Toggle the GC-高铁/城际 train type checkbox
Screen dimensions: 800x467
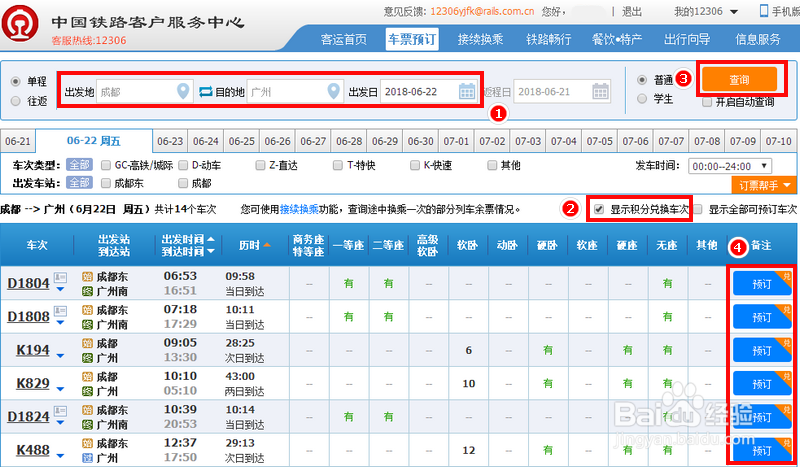(106, 165)
